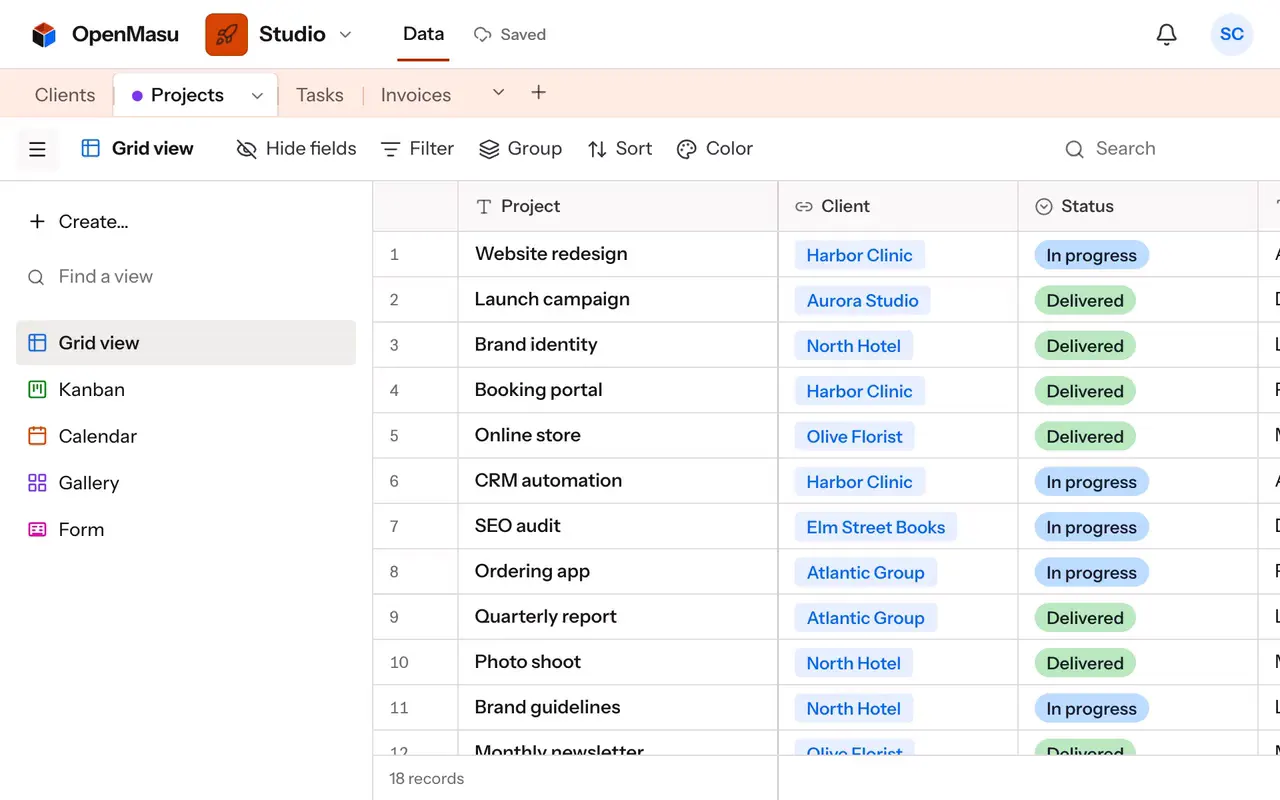This screenshot has height=800, width=1280.
Task: Click the Kanban view icon in sidebar
Action: click(x=37, y=390)
